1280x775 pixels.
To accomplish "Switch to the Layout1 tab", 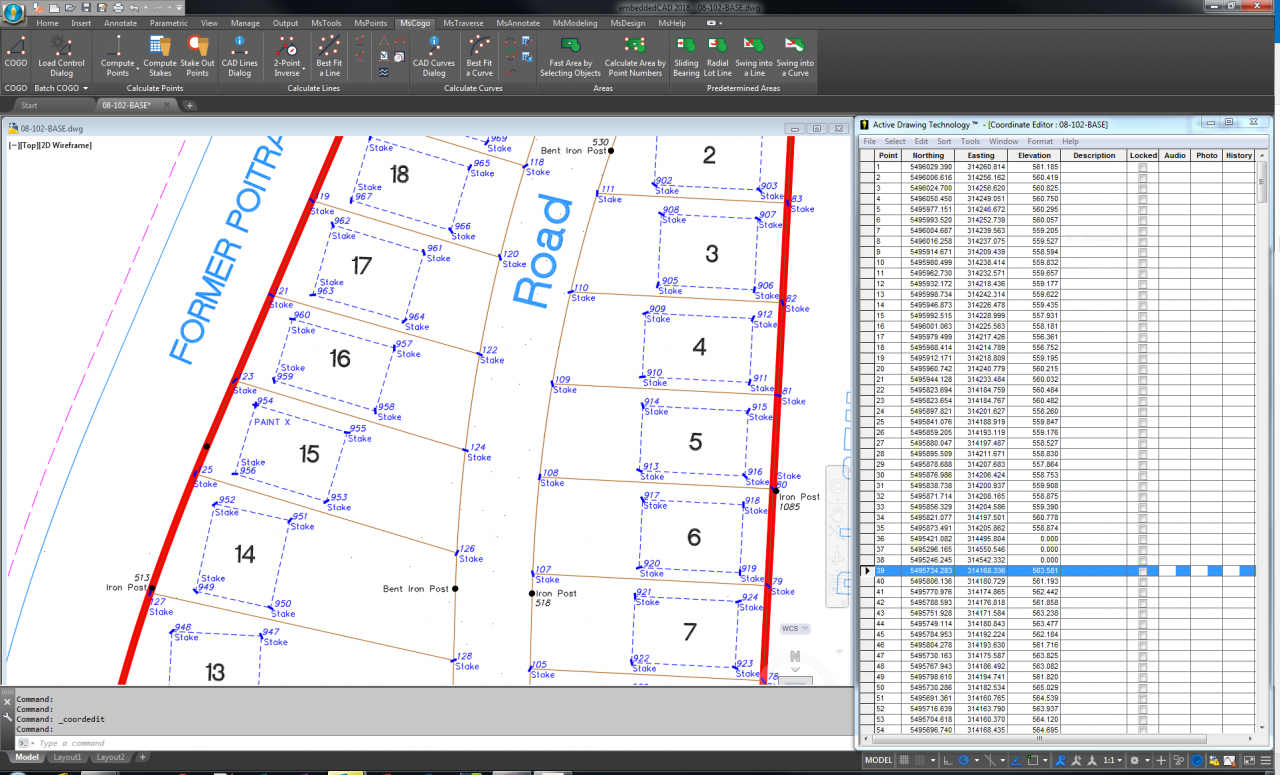I will 68,757.
